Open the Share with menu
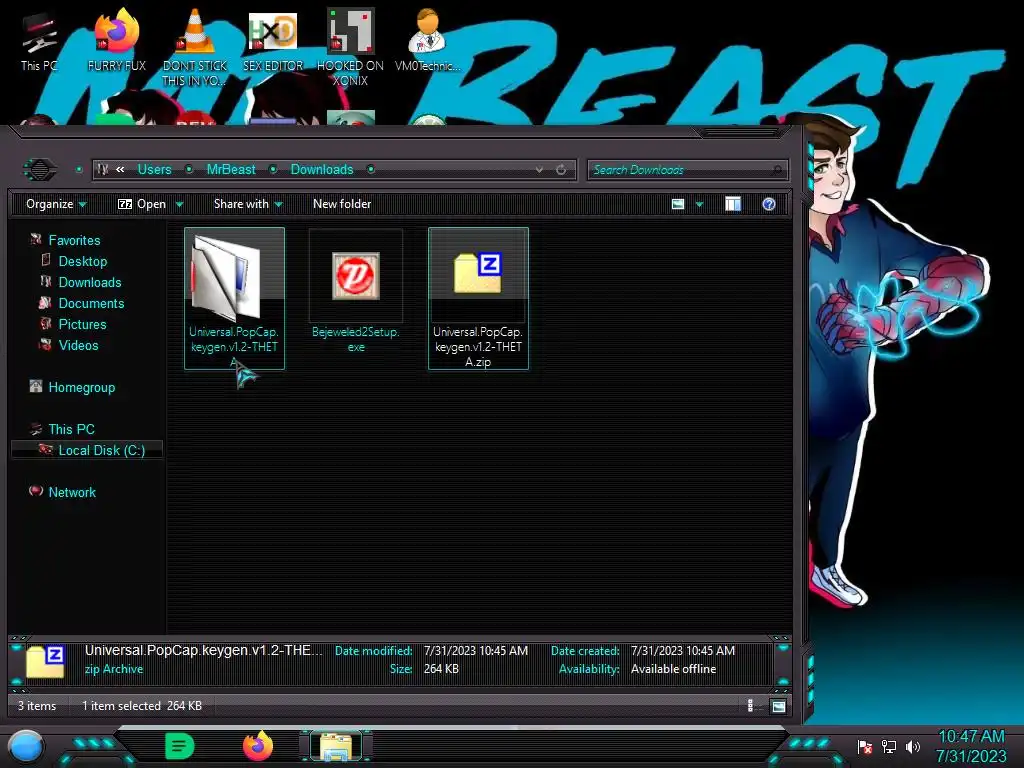 point(248,204)
